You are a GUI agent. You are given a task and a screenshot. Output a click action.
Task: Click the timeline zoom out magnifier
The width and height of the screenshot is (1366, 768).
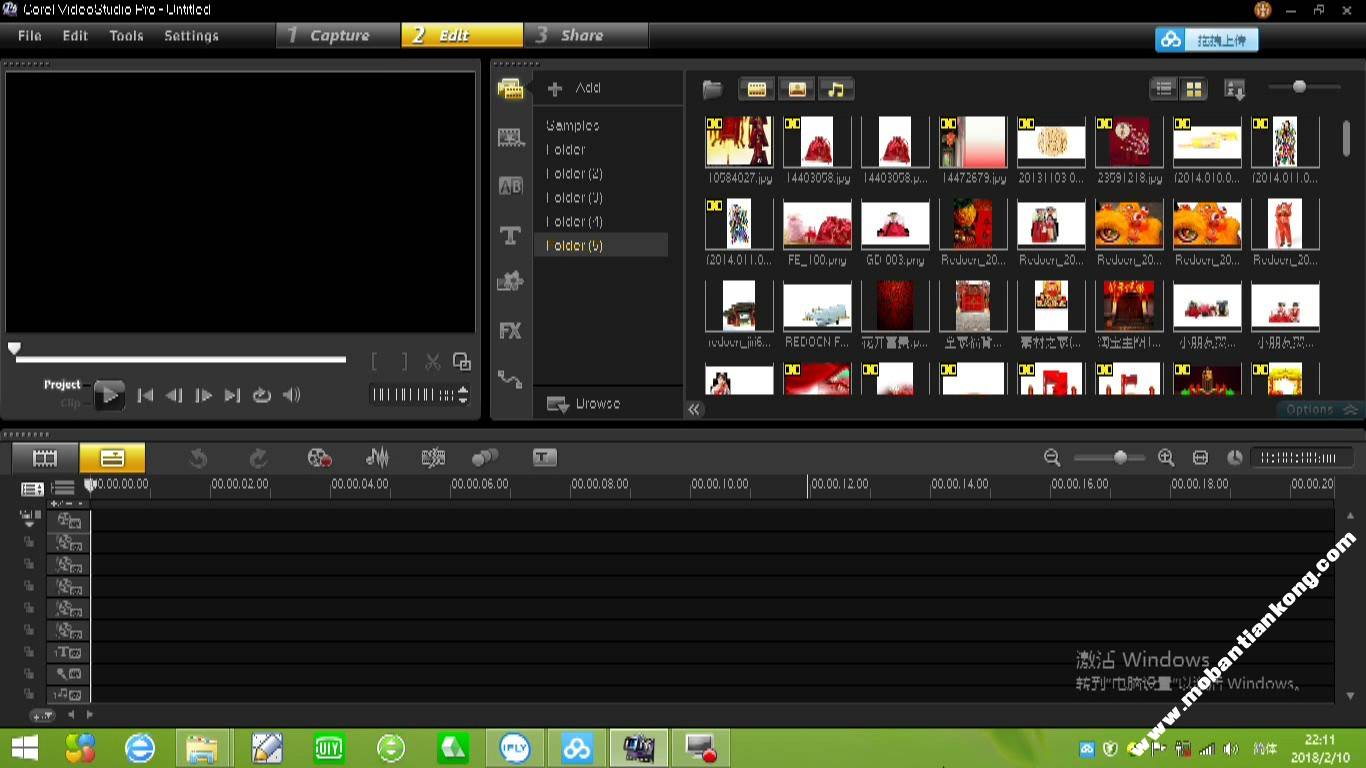pos(1052,458)
